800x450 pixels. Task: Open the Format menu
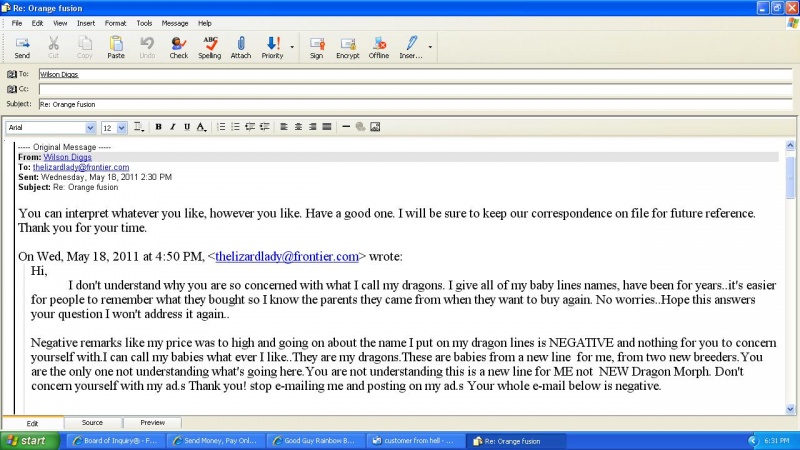tap(115, 23)
